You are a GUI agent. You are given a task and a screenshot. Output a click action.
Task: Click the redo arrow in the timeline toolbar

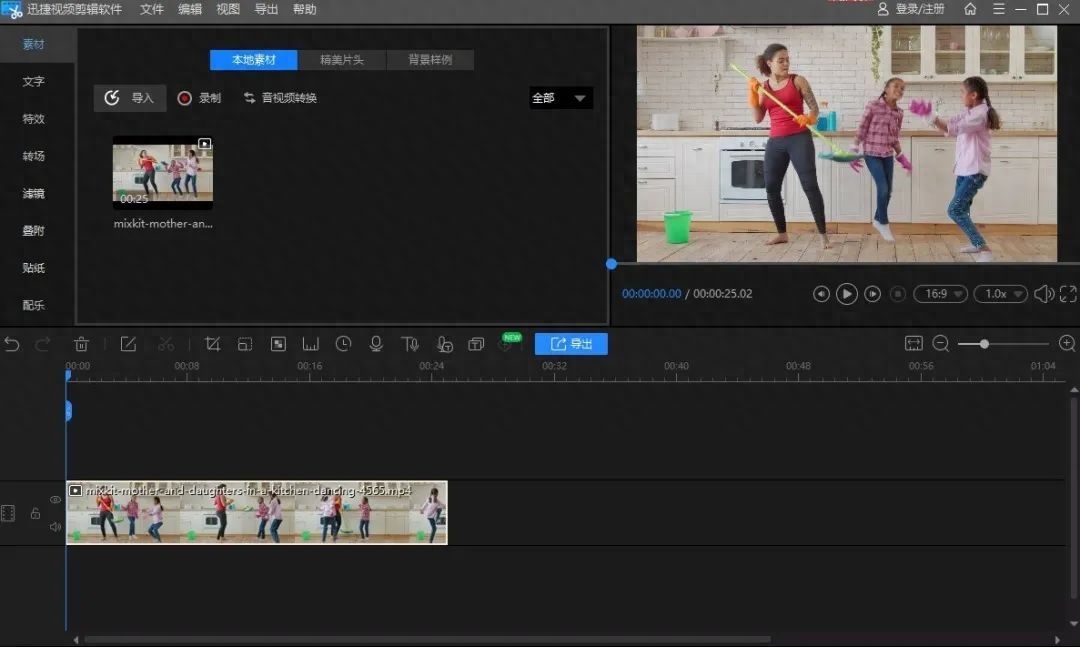(43, 344)
